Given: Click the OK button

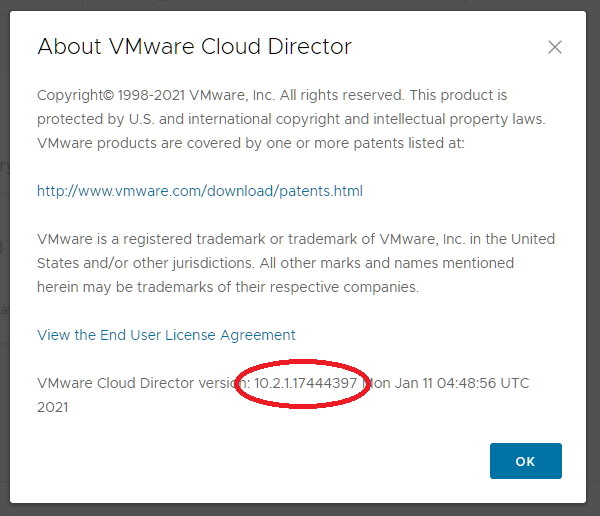Looking at the screenshot, I should [526, 461].
